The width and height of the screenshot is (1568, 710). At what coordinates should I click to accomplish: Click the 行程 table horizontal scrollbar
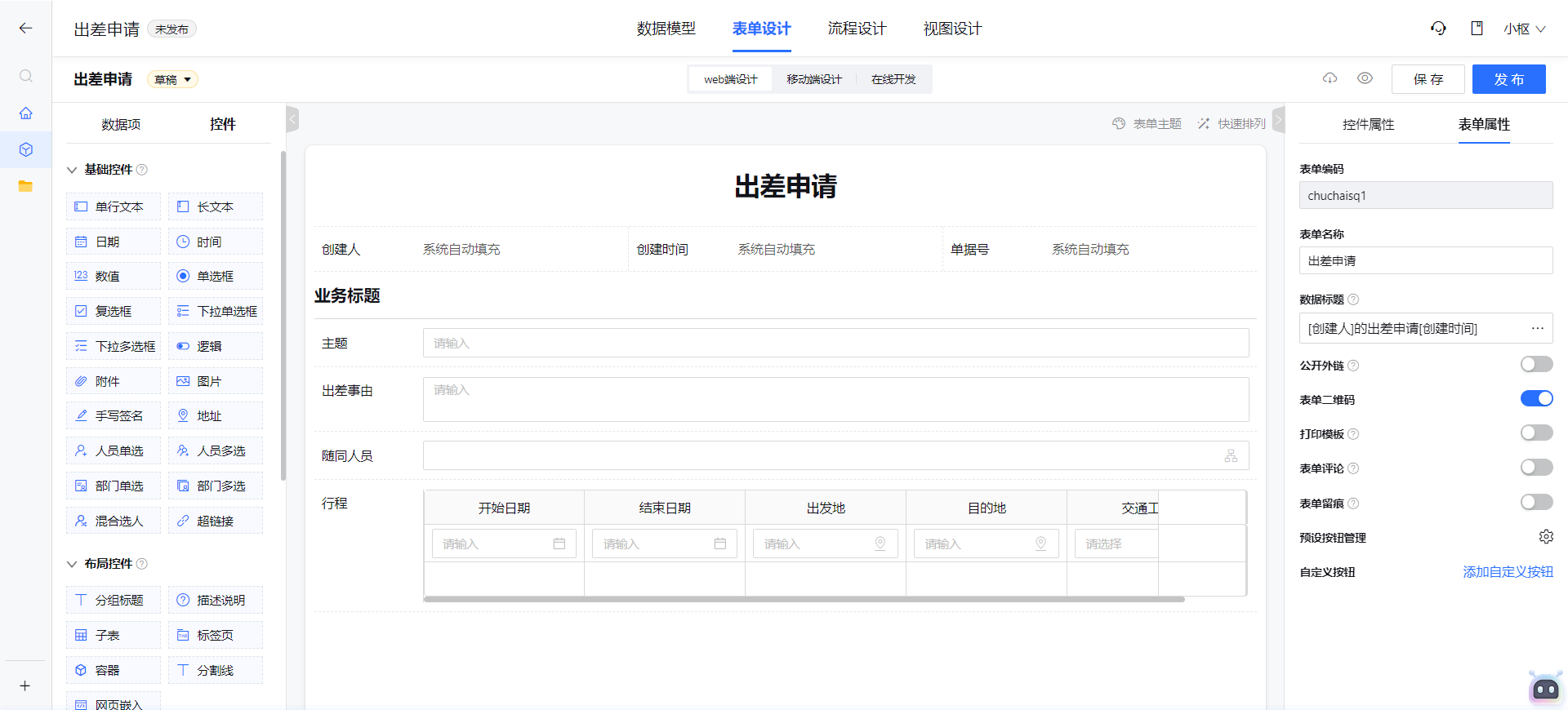click(804, 599)
